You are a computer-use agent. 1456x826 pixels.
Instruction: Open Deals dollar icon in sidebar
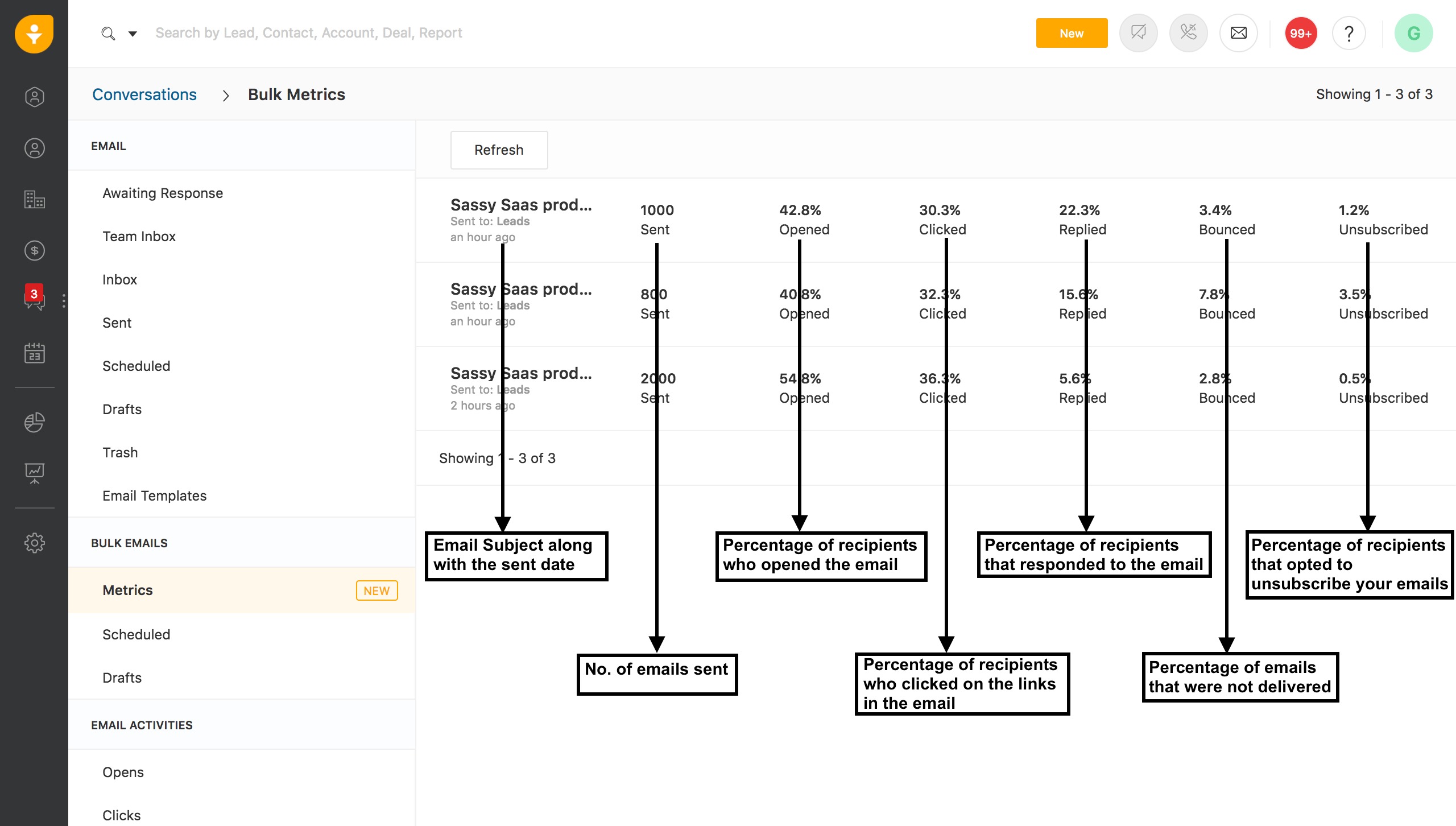pos(34,250)
